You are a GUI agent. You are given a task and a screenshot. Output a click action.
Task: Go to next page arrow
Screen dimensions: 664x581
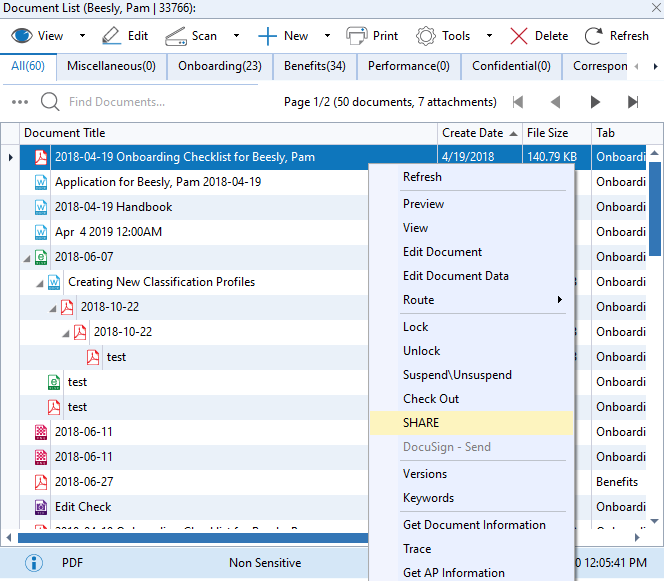pos(595,102)
